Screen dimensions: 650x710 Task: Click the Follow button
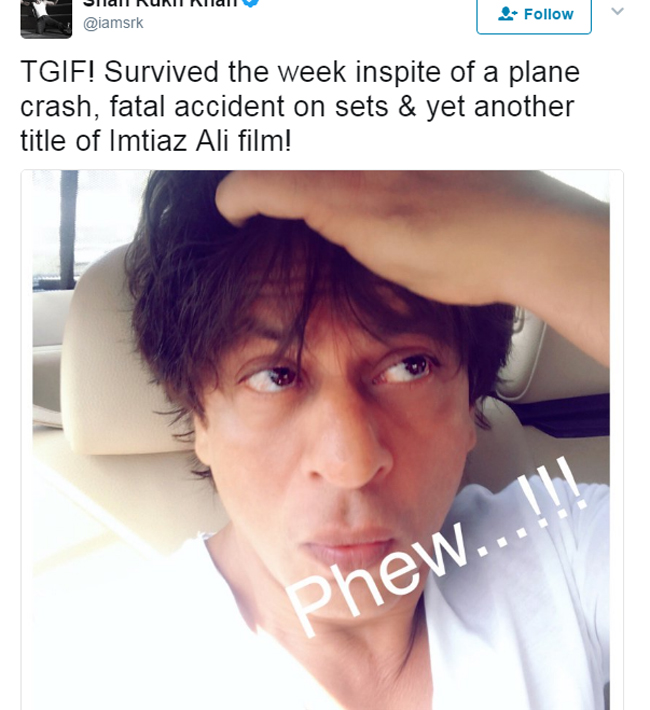pos(534,15)
